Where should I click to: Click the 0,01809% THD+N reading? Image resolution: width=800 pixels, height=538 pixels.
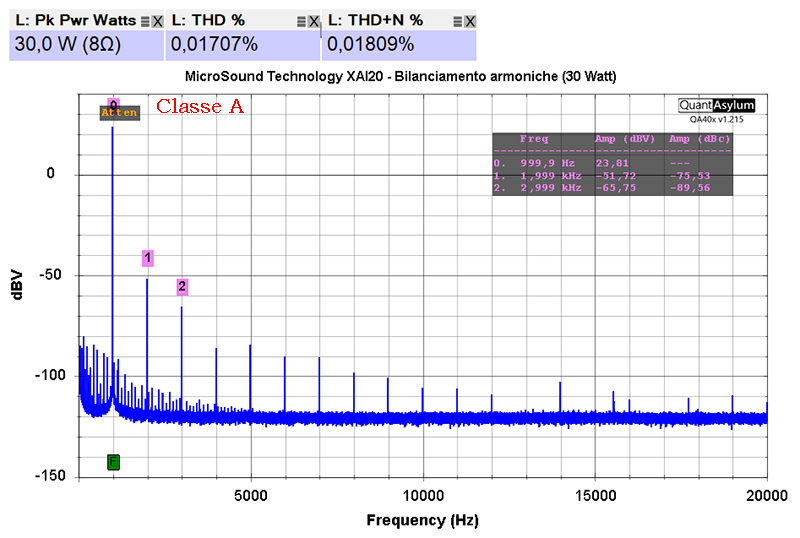[370, 44]
